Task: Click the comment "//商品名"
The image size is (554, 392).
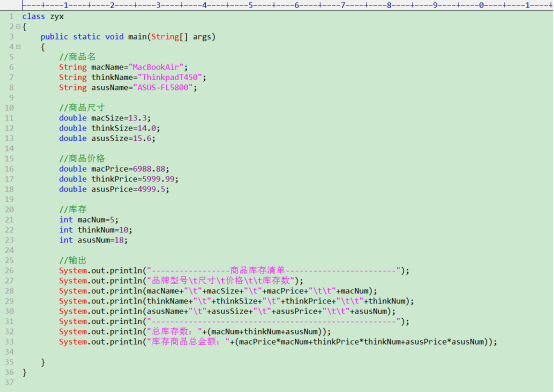Action: [77, 57]
